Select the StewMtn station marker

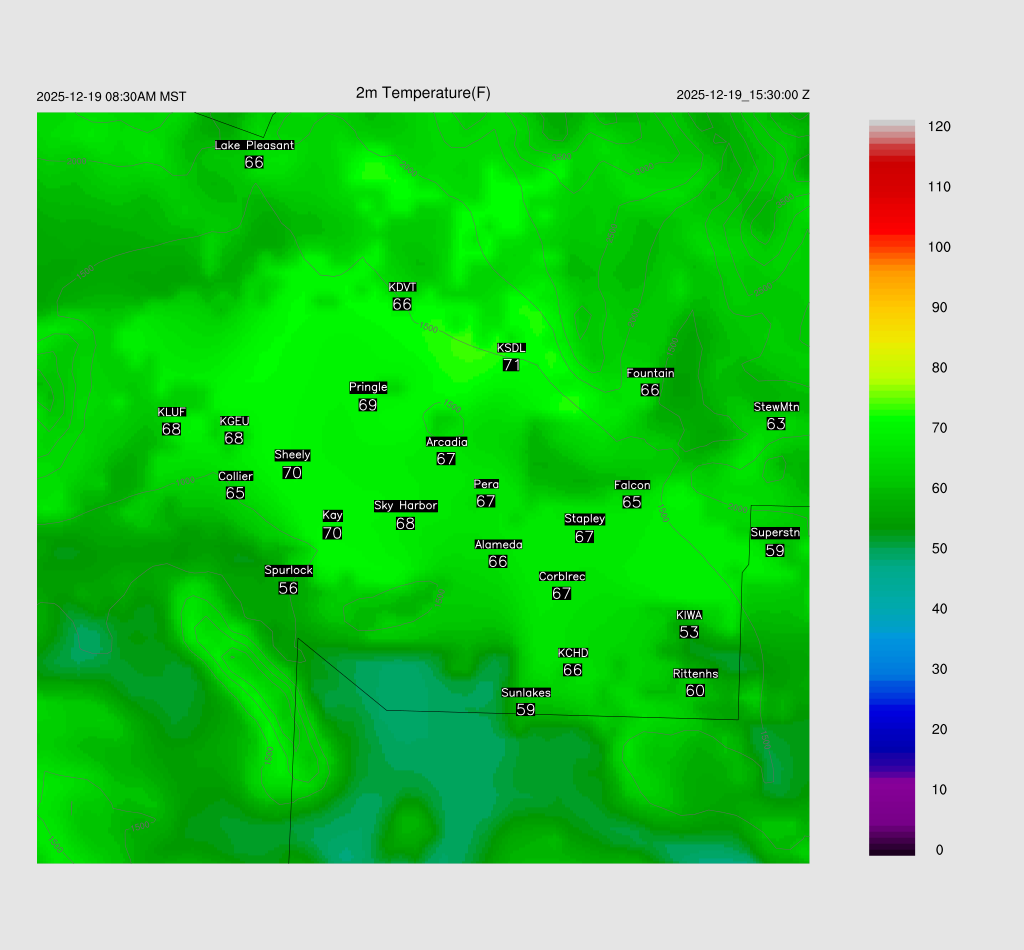[x=776, y=407]
